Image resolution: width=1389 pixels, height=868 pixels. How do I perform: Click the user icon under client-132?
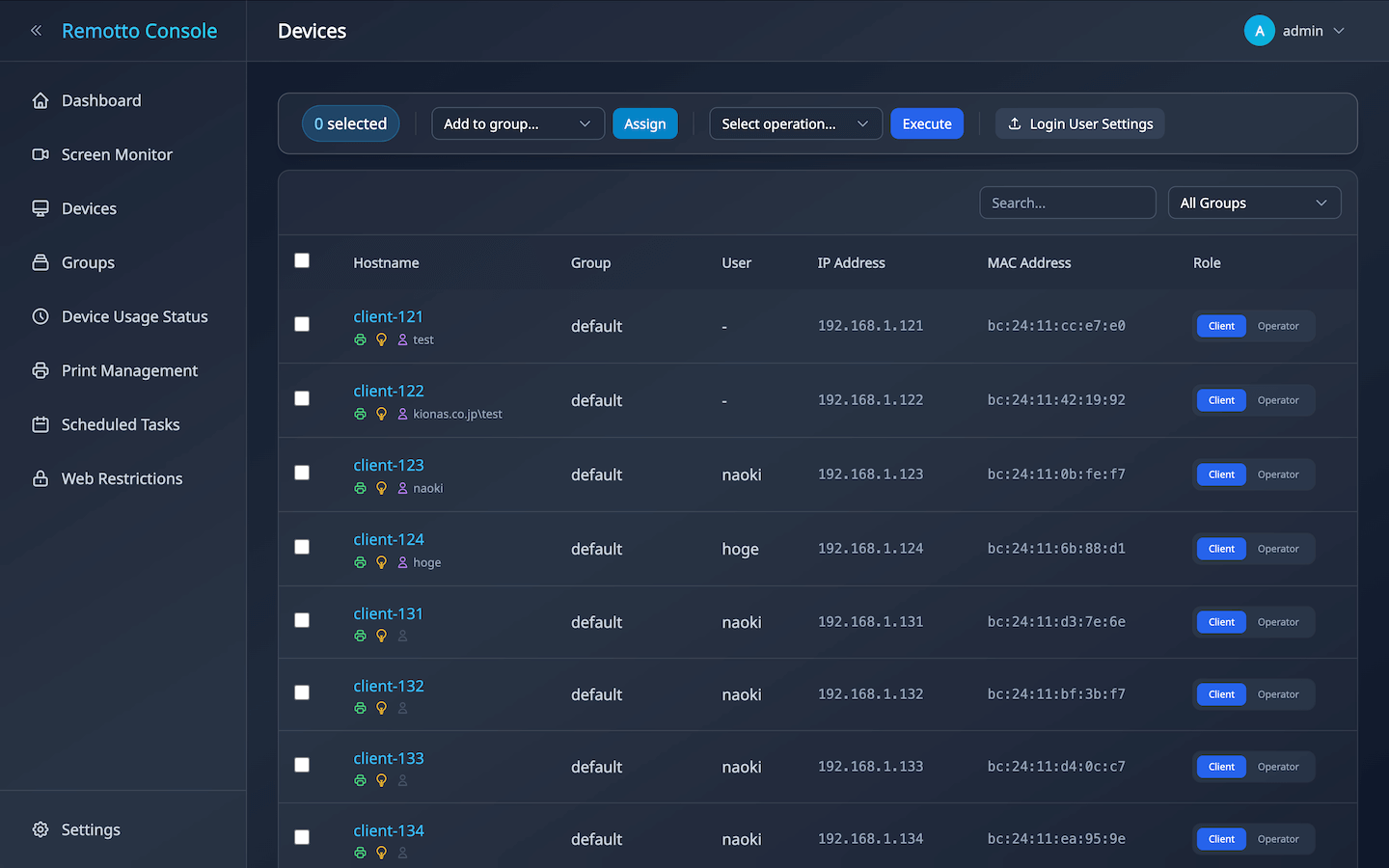click(x=402, y=708)
